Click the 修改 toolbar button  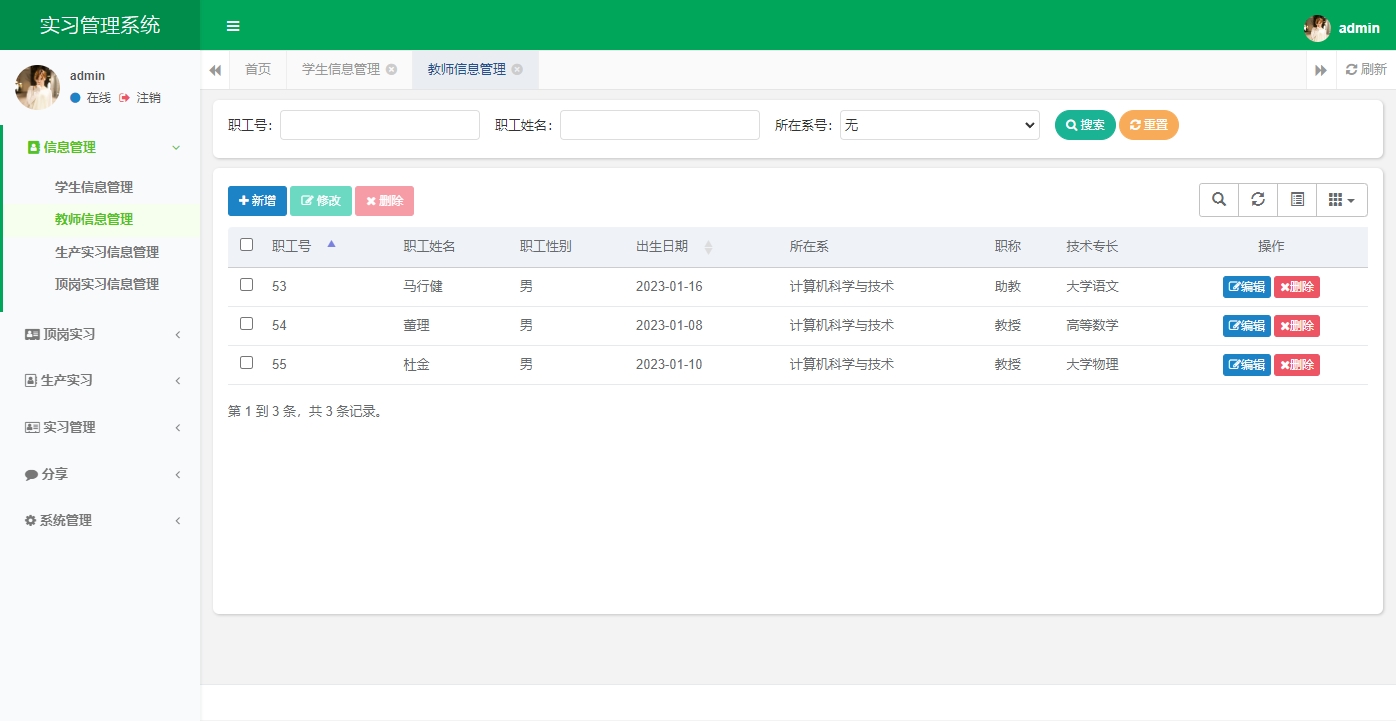321,201
